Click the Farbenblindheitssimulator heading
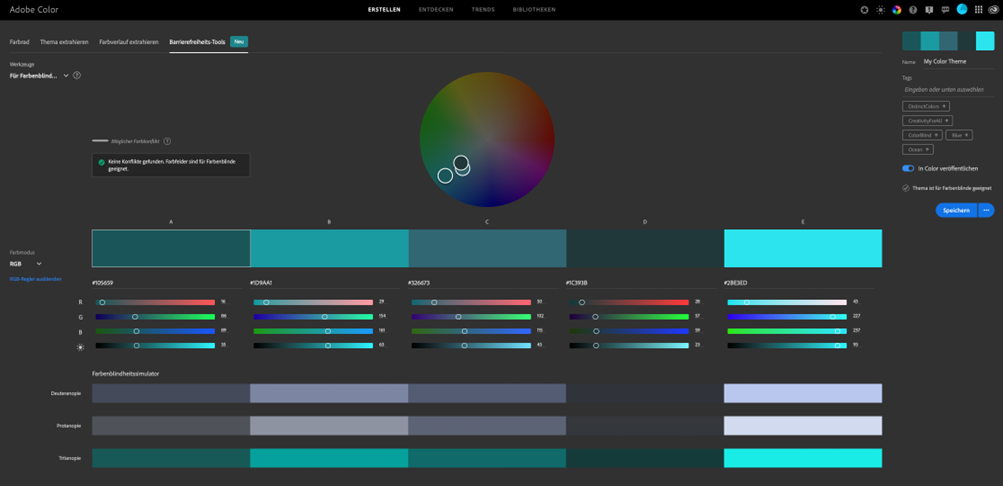1003x486 pixels. pos(125,373)
